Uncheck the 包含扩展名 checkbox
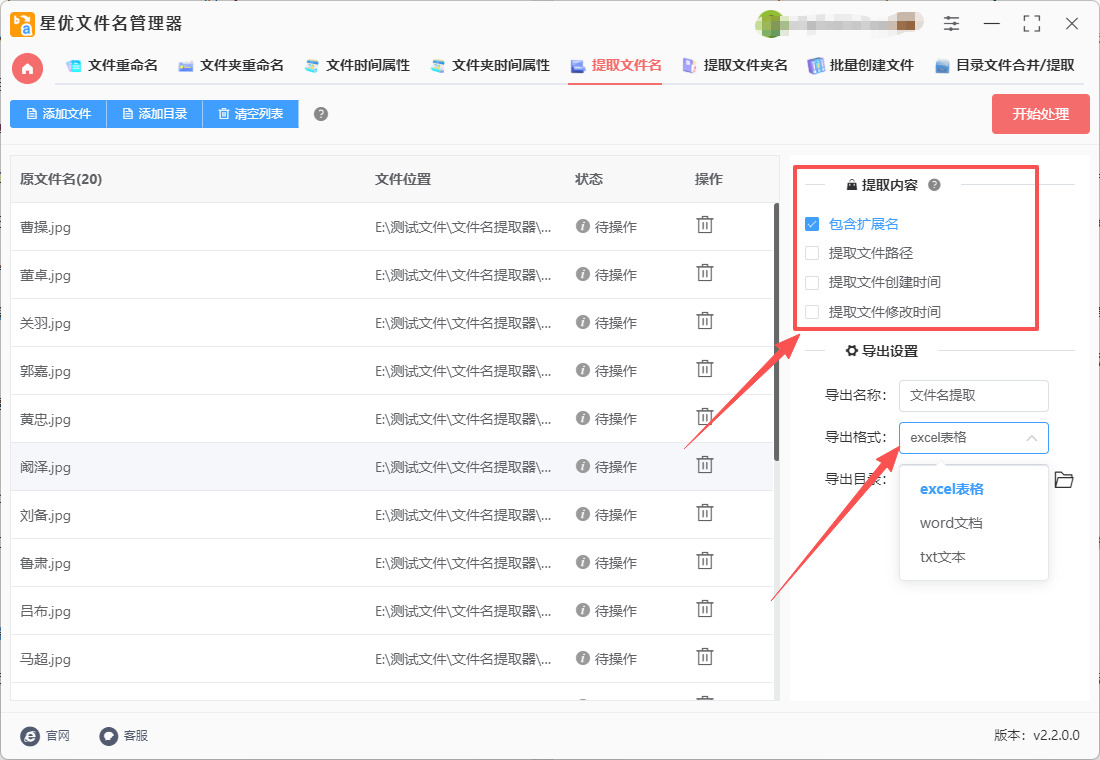Image resolution: width=1100 pixels, height=760 pixels. (x=812, y=224)
